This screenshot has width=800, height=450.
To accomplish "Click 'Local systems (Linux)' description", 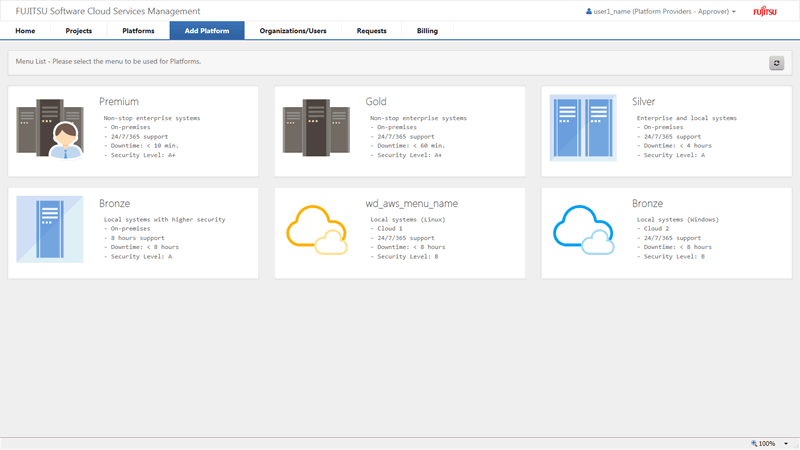I will point(408,219).
